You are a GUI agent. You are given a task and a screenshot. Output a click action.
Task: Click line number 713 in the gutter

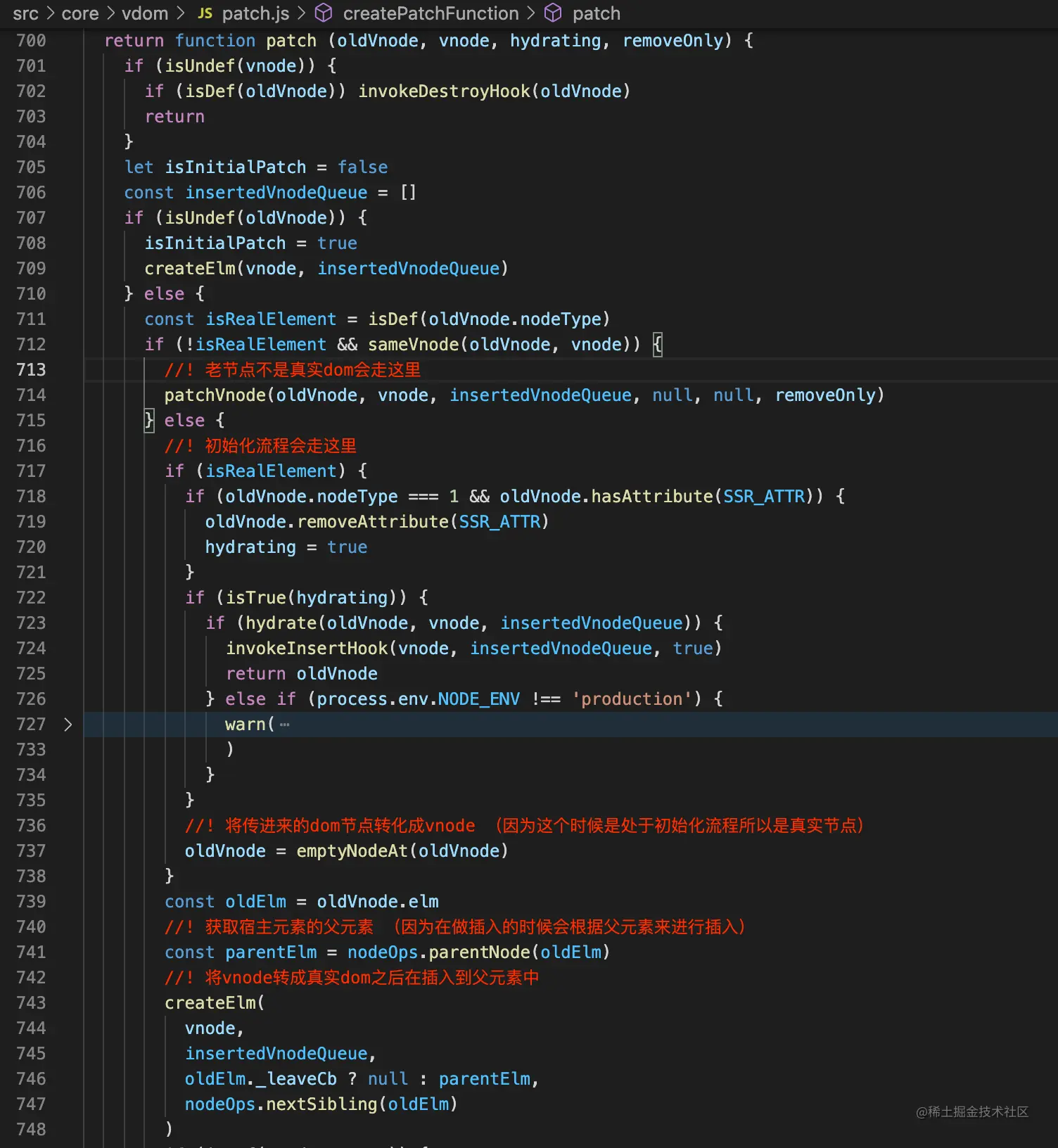31,370
